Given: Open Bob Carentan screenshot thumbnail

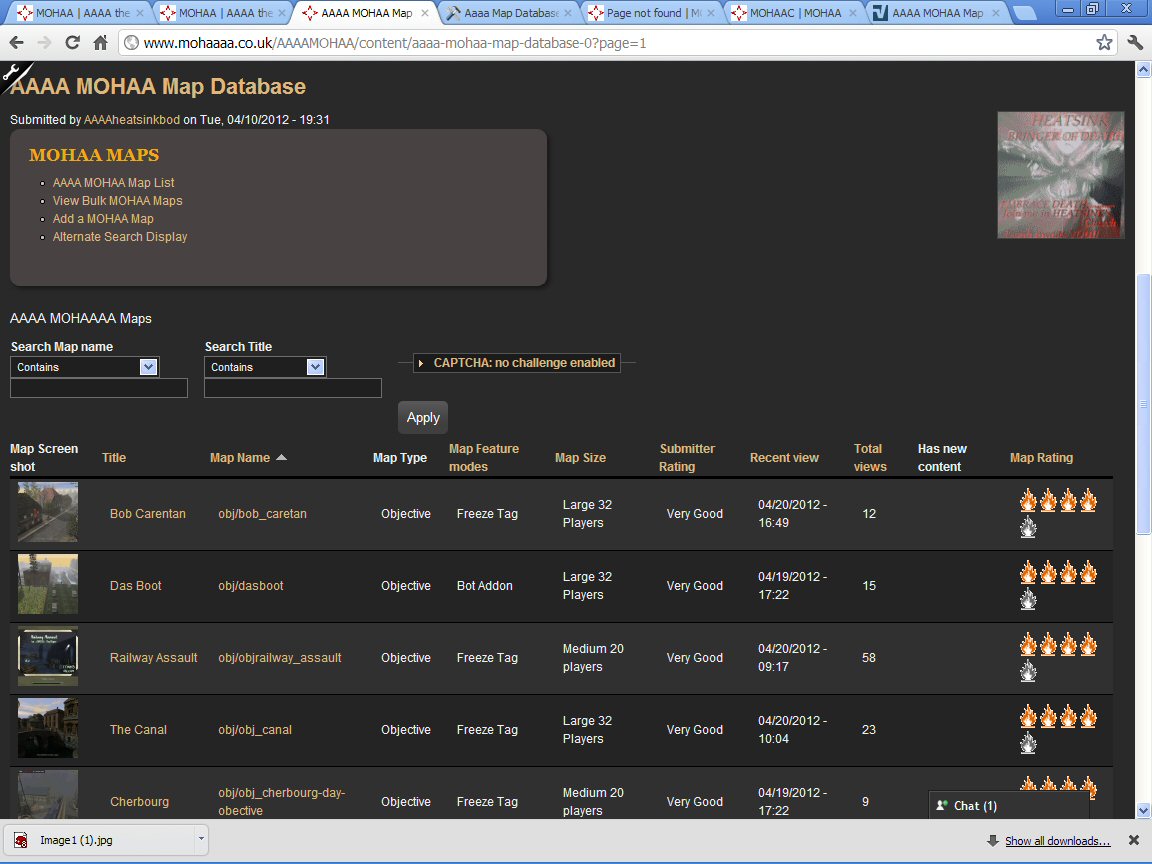Looking at the screenshot, I should pyautogui.click(x=48, y=512).
